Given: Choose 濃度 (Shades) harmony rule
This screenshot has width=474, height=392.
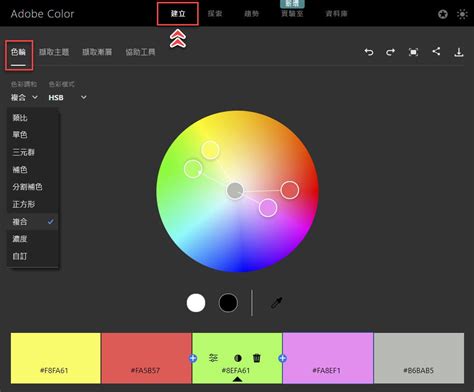Looking at the screenshot, I should (33, 239).
